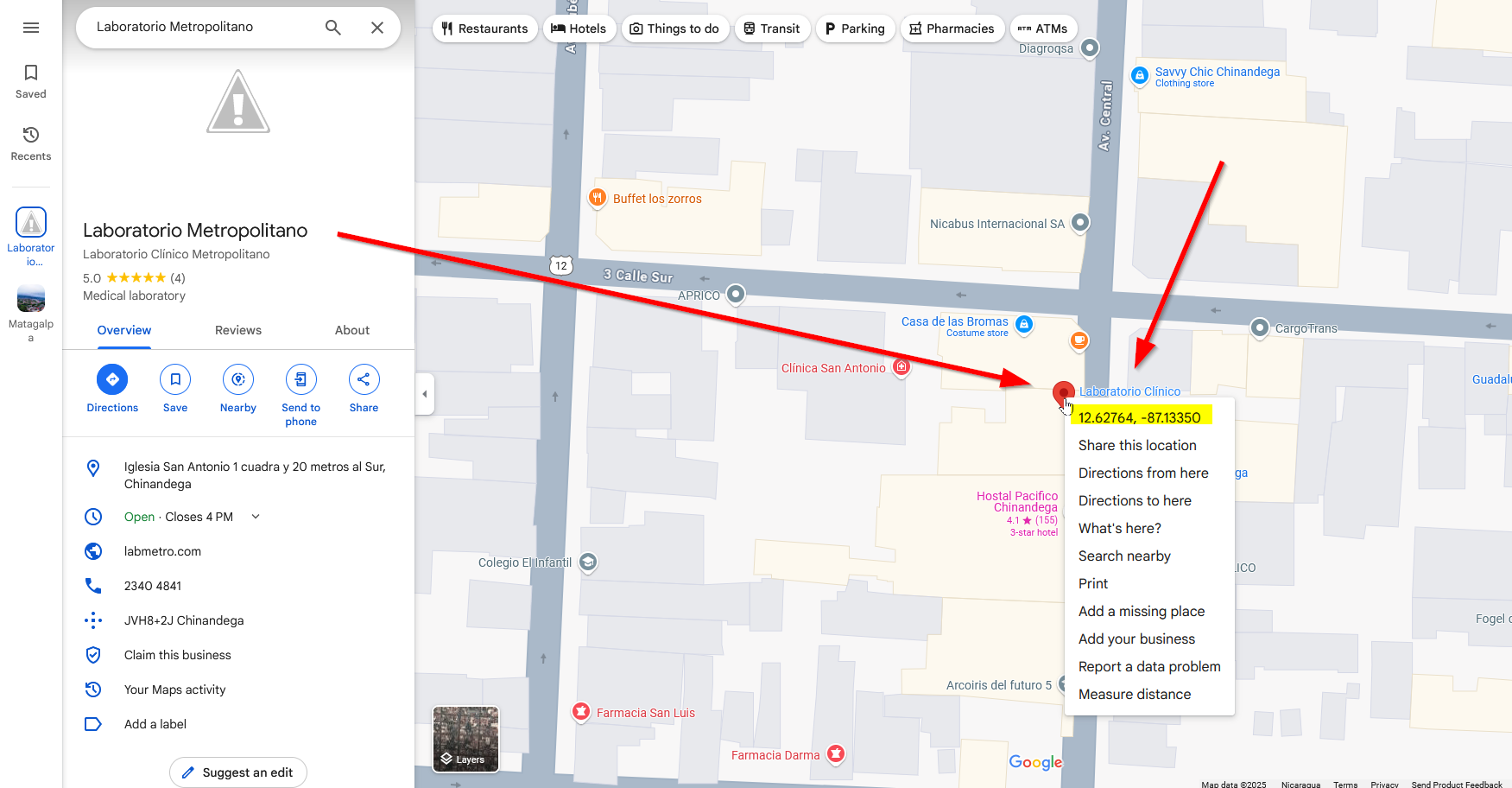
Task: Filter map by Restaurants
Action: tap(484, 29)
